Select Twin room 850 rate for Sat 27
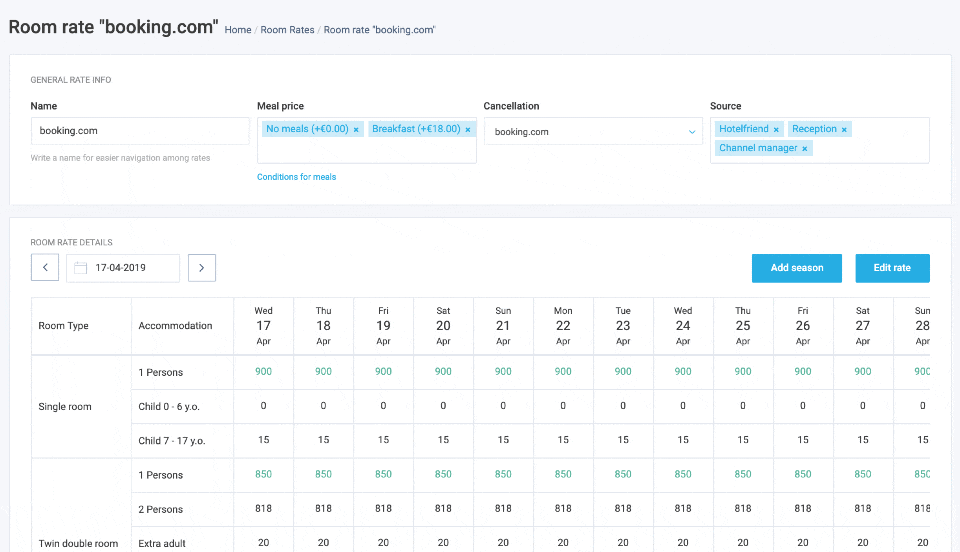This screenshot has width=960, height=552. click(x=863, y=474)
